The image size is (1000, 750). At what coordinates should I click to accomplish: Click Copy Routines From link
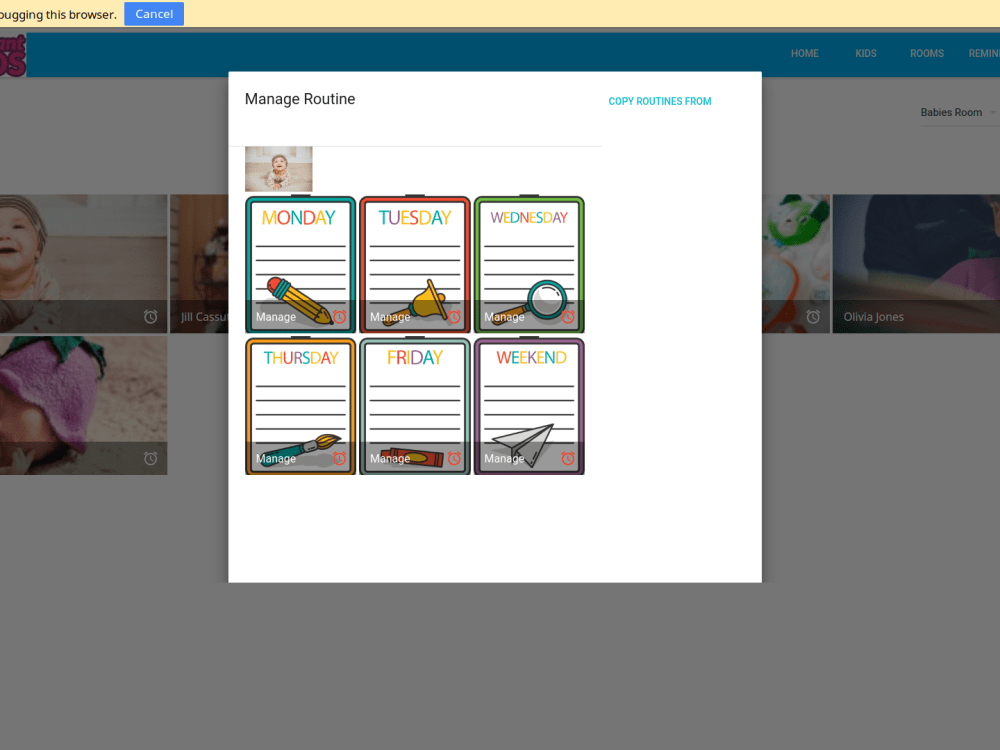point(659,101)
